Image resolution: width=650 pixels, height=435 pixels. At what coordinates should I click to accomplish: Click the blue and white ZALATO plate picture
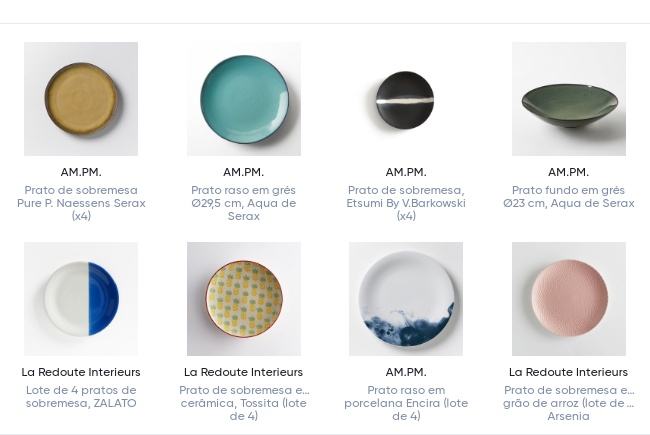click(81, 299)
